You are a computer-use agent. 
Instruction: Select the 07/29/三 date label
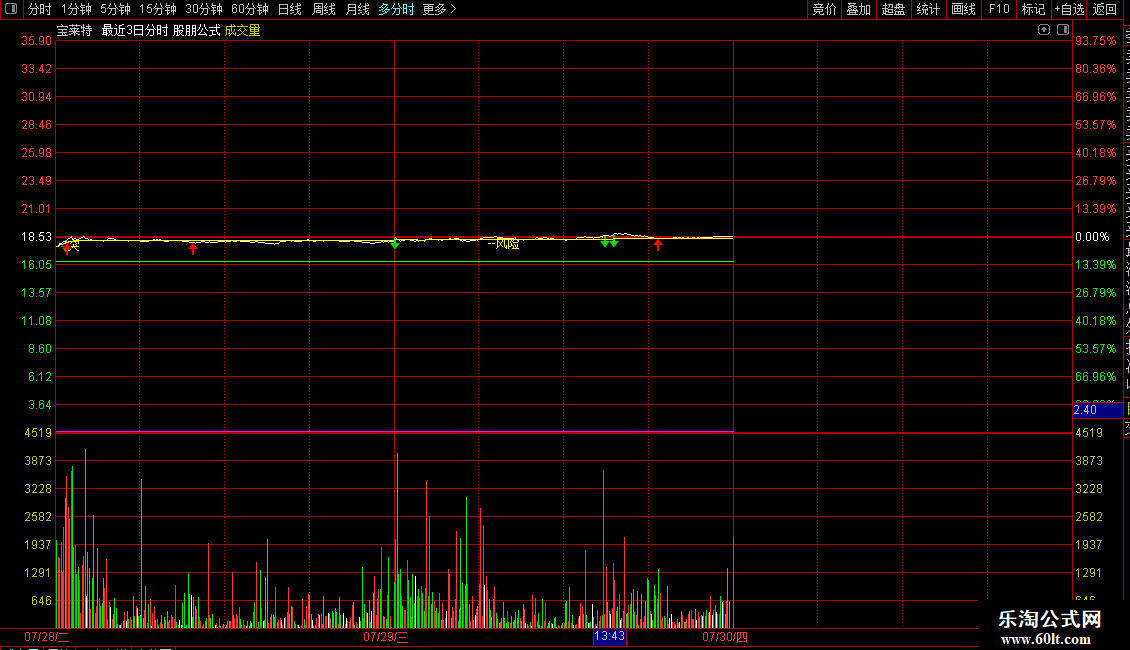386,637
